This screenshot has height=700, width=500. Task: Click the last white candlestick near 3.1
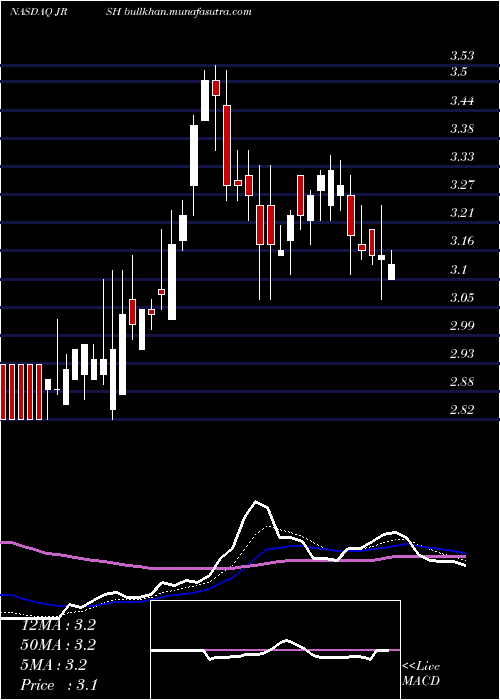392,271
